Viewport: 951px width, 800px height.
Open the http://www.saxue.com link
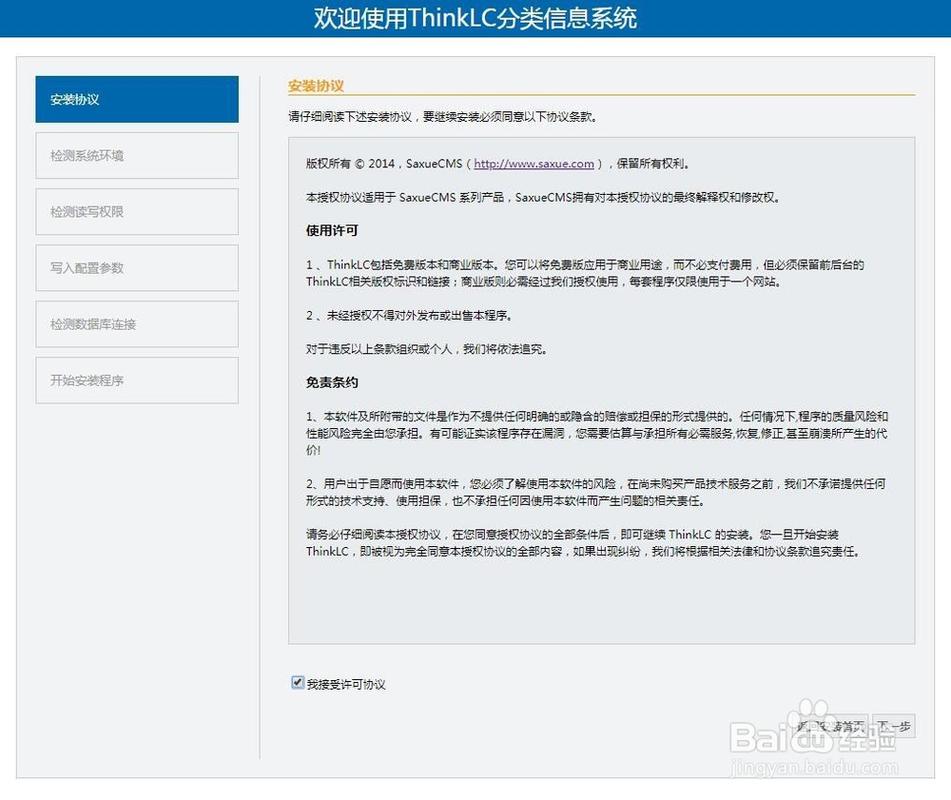534,164
